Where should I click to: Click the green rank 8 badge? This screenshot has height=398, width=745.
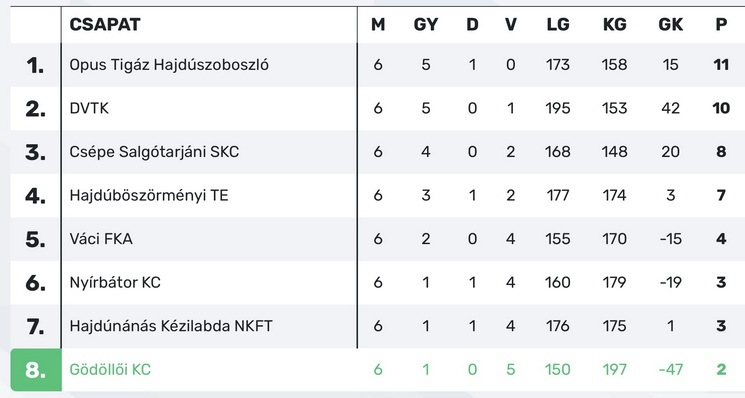(x=36, y=370)
